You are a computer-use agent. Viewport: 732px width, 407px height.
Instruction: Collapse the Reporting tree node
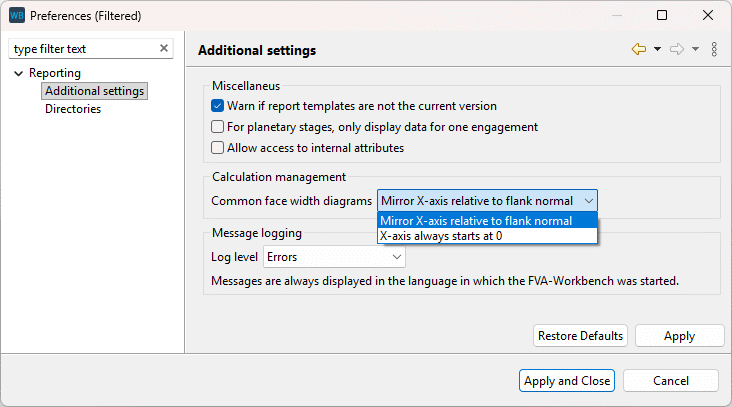(18, 73)
